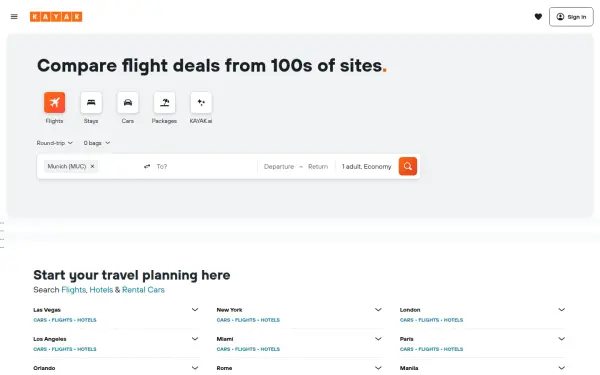Click CARS link under New York
This screenshot has height=375, width=600.
[x=223, y=320]
